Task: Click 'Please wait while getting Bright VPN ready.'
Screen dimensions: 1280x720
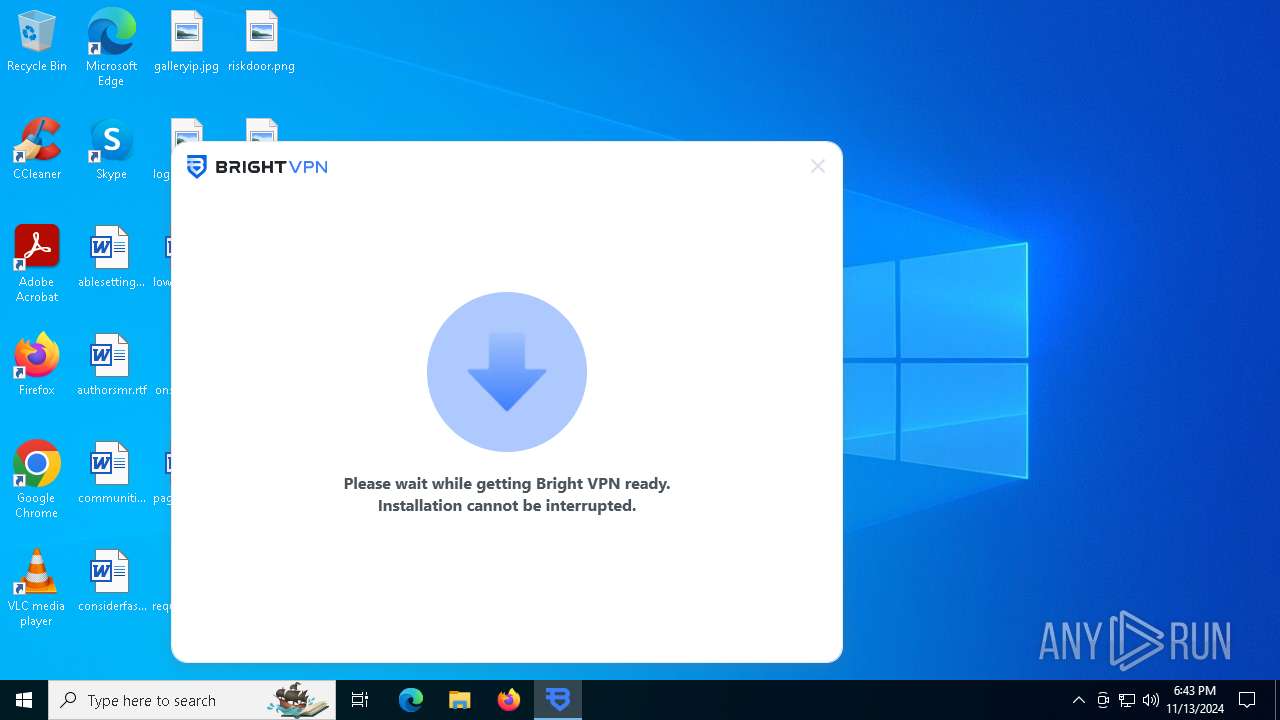Action: [507, 484]
